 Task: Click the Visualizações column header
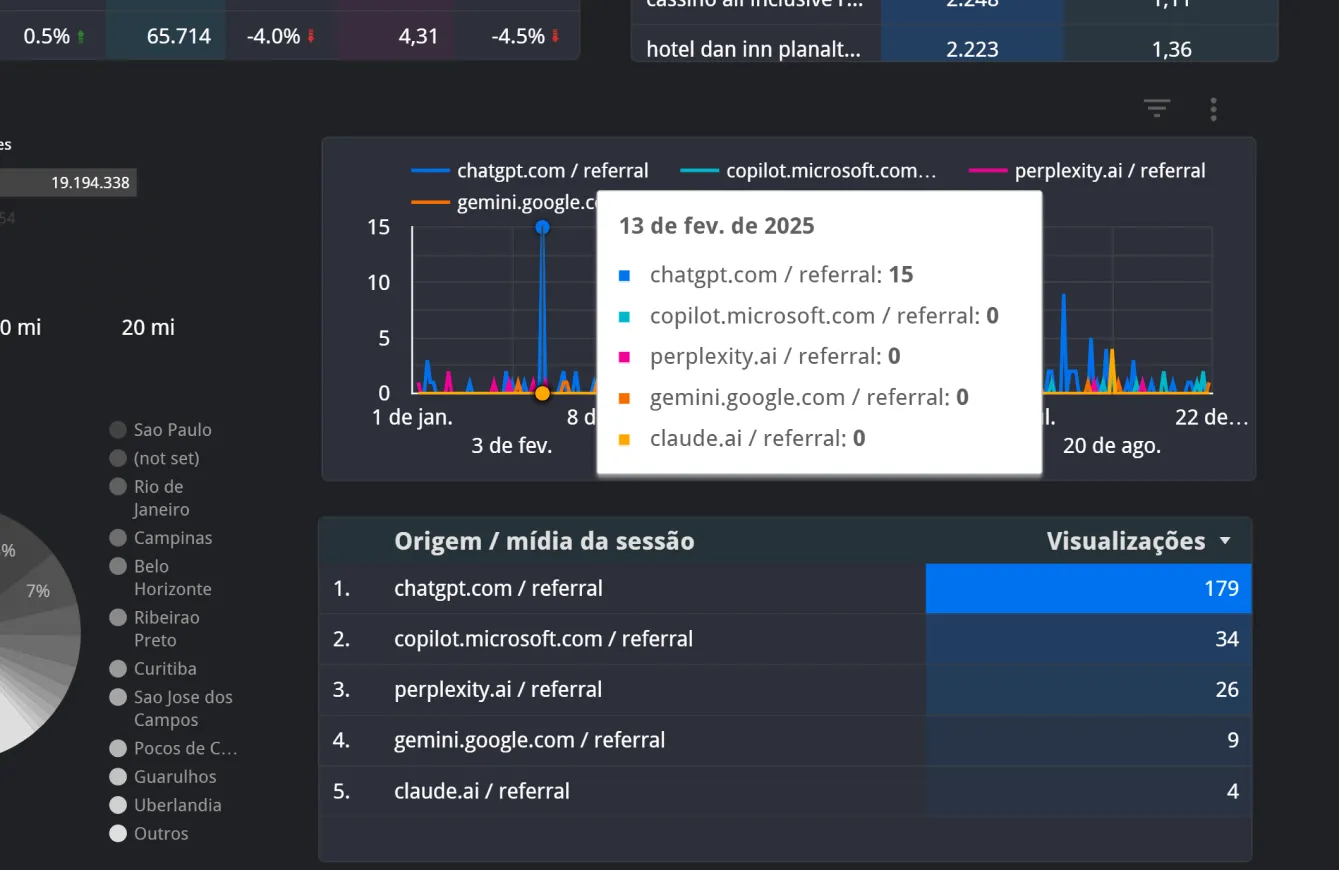pos(1125,542)
